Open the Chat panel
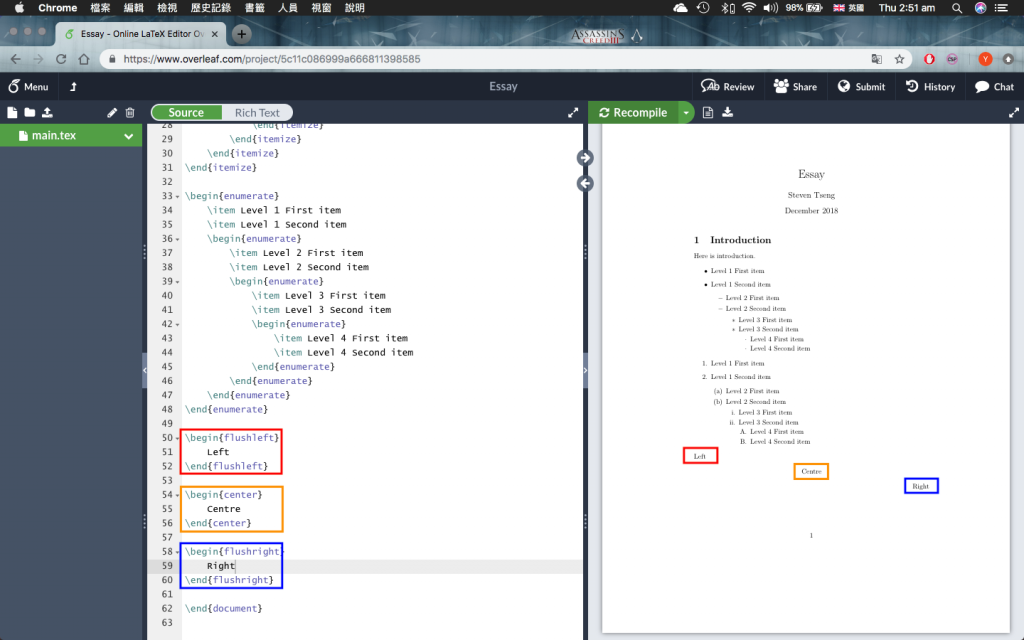Image resolution: width=1024 pixels, height=640 pixels. click(994, 86)
